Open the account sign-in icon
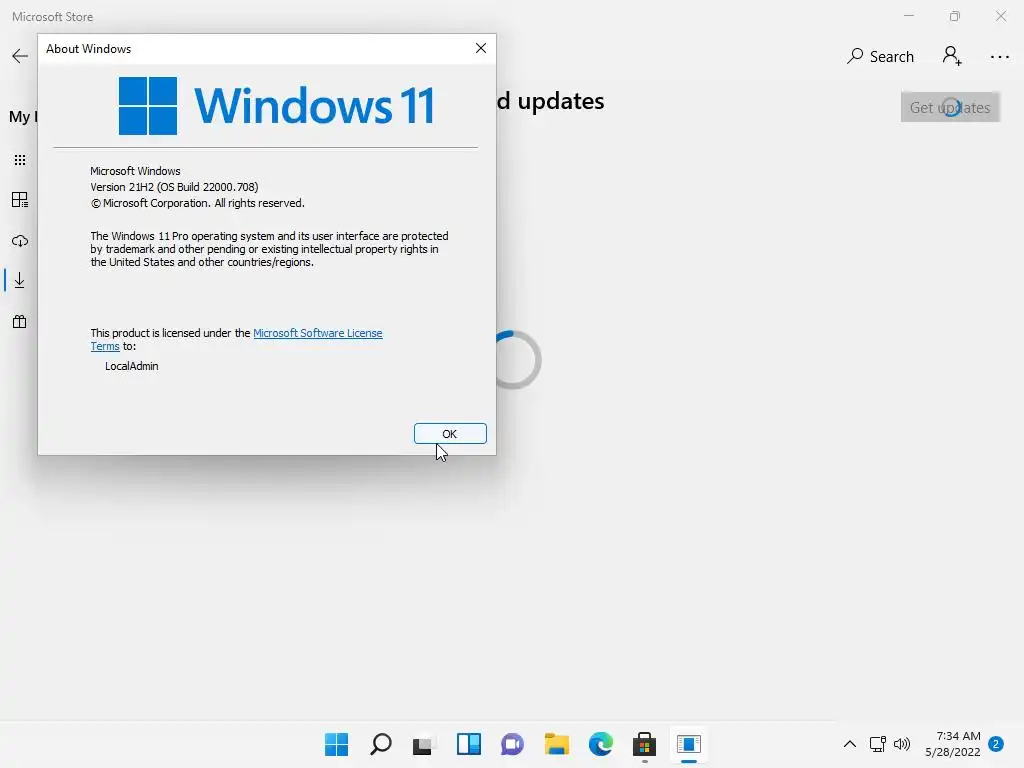This screenshot has width=1024, height=768. (952, 56)
